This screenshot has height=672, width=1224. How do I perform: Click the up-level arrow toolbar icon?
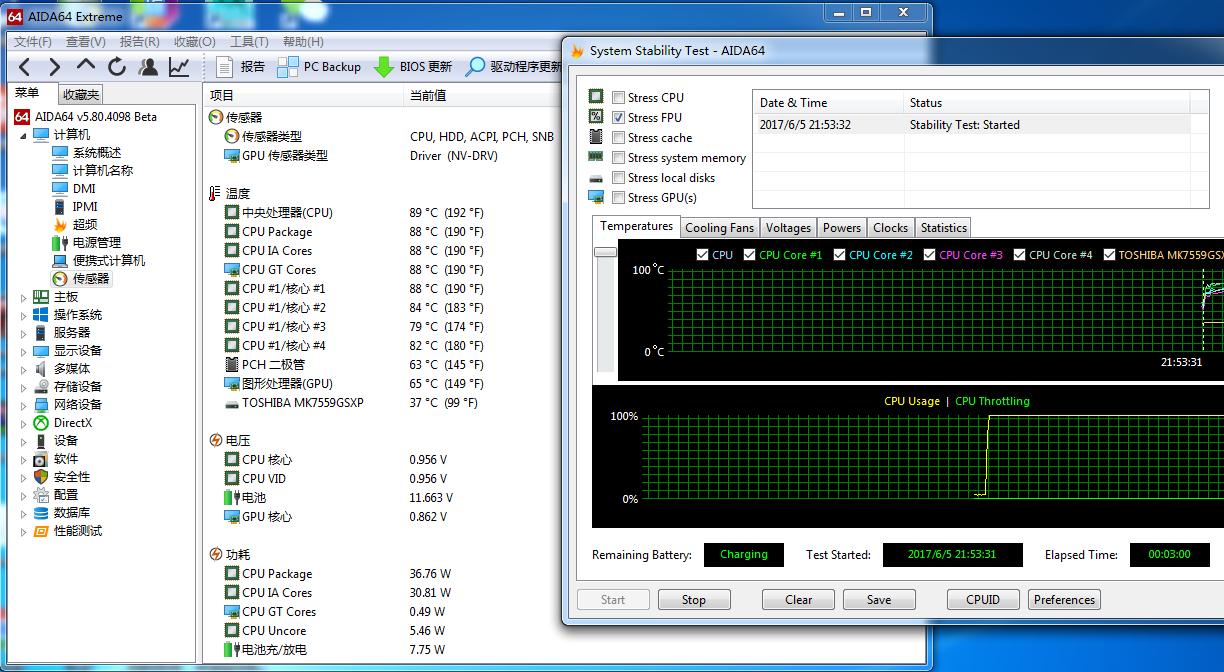tap(86, 66)
